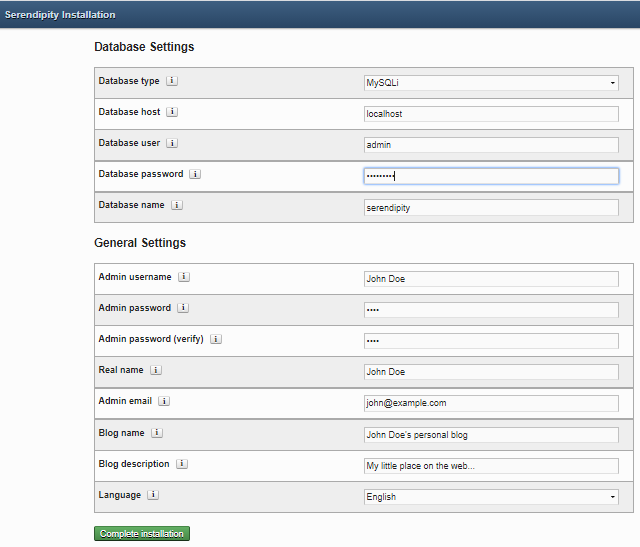Expand the Language dropdown showing English

coord(491,497)
